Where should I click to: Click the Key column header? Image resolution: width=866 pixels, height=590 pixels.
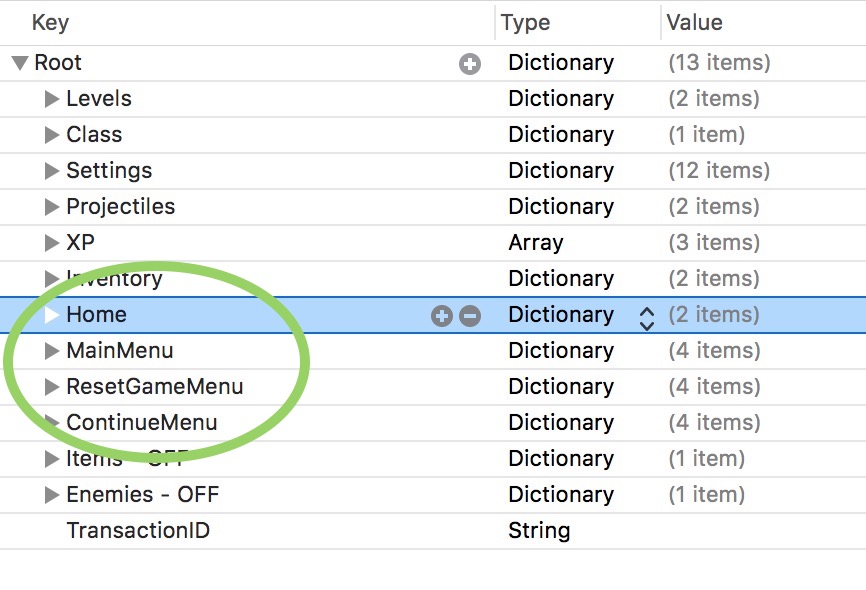click(x=50, y=22)
